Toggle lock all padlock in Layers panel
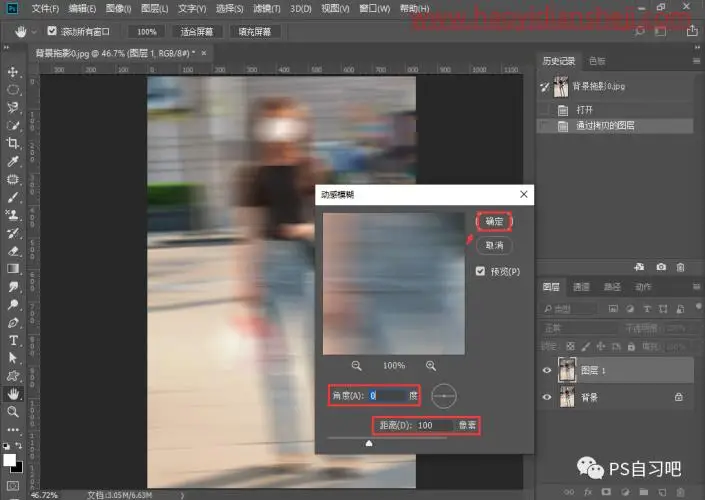This screenshot has height=500, width=705. coord(631,346)
